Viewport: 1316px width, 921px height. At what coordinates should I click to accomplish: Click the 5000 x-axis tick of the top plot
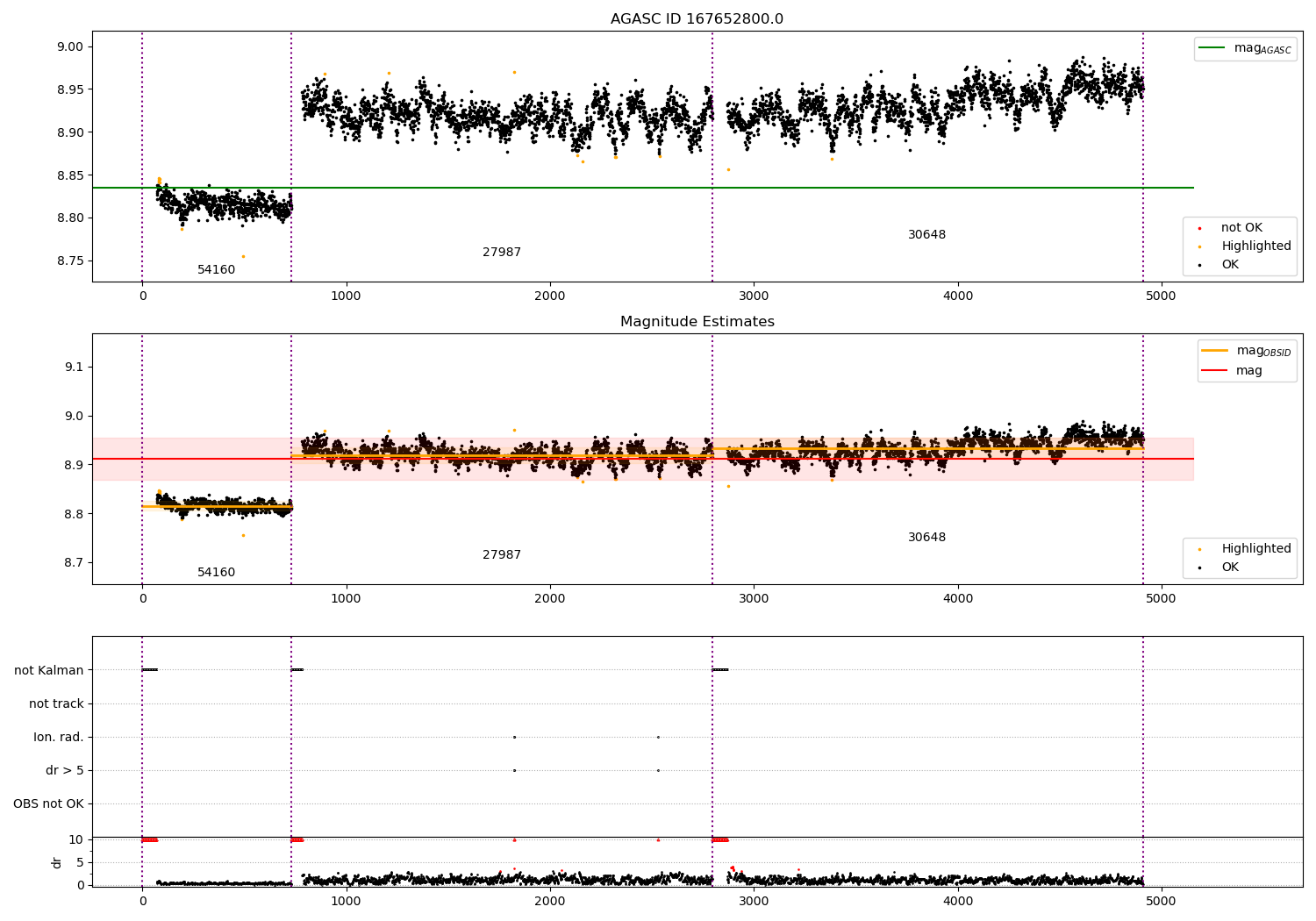click(1162, 296)
